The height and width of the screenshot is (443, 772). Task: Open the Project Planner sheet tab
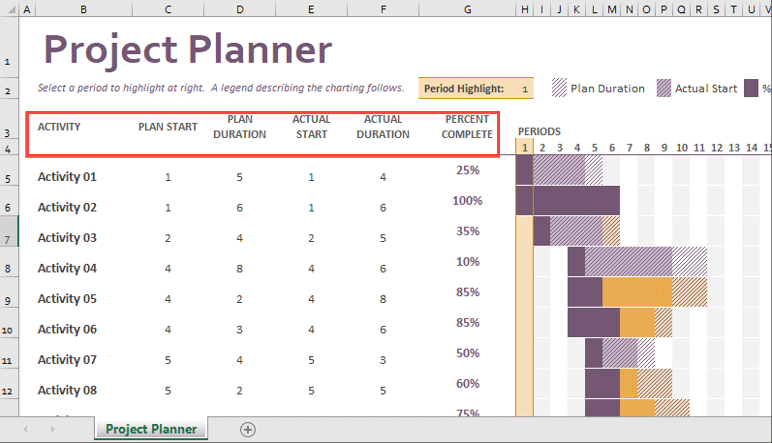[151, 429]
